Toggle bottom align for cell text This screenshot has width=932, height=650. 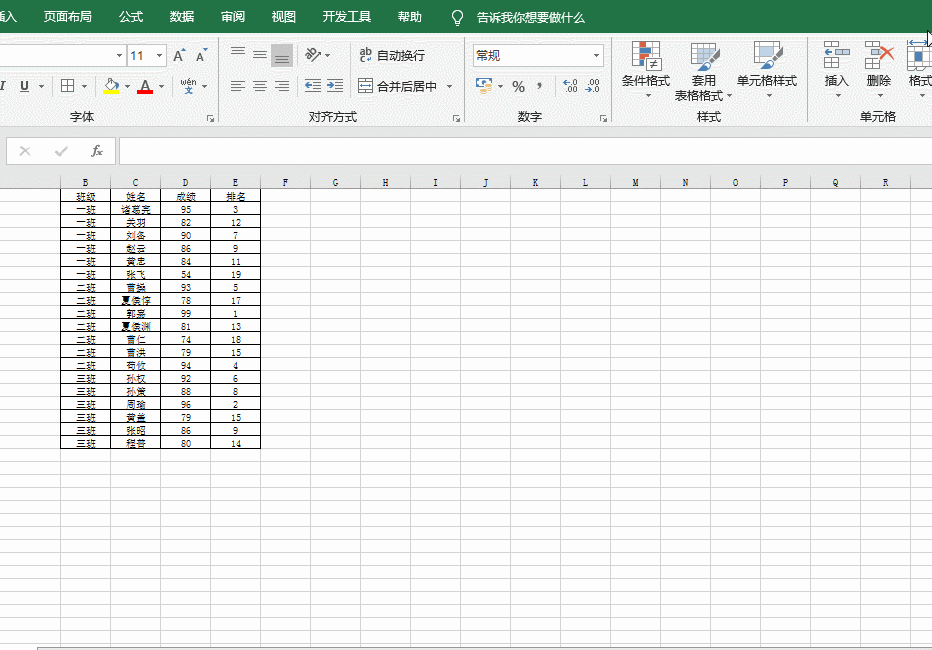tap(282, 55)
